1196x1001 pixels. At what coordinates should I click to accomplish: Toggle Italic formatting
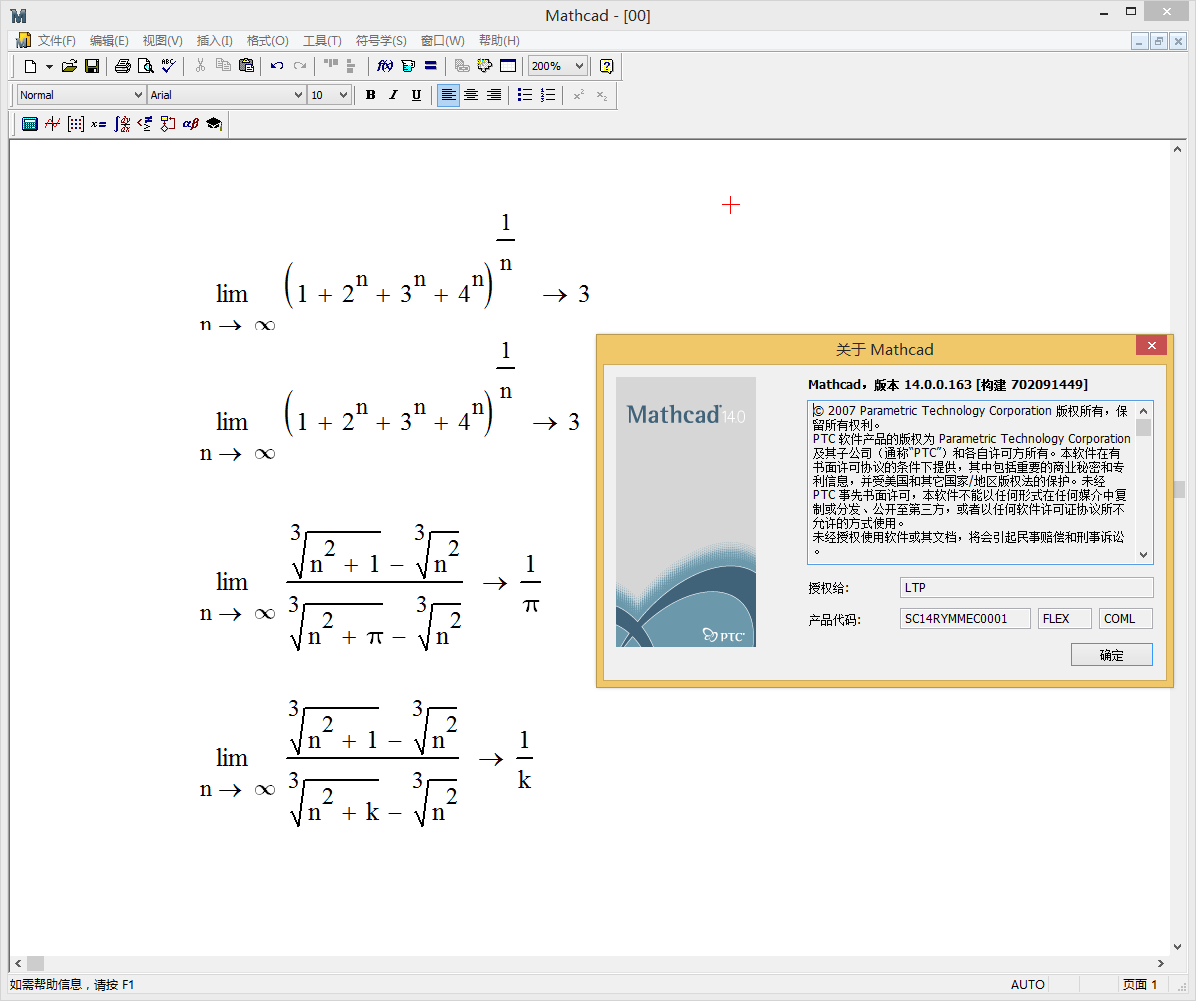click(393, 95)
